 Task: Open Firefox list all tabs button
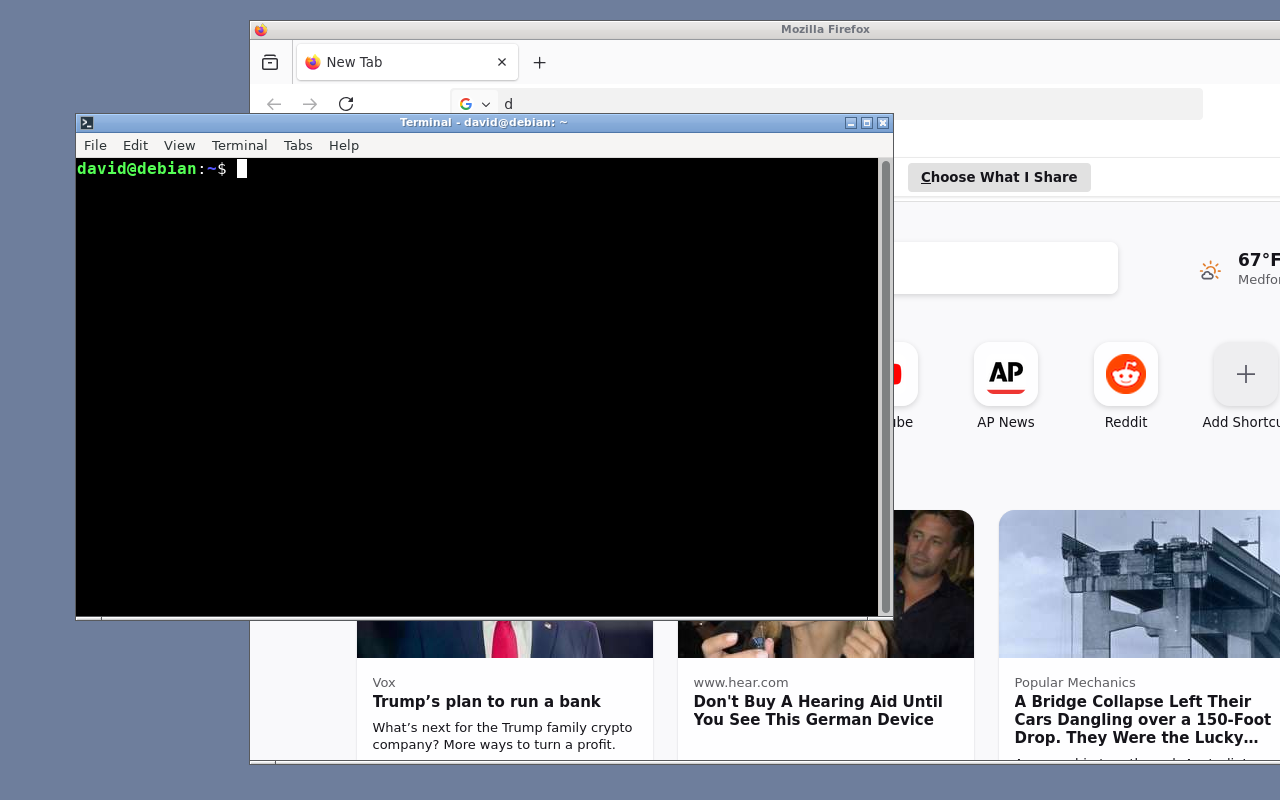click(270, 62)
